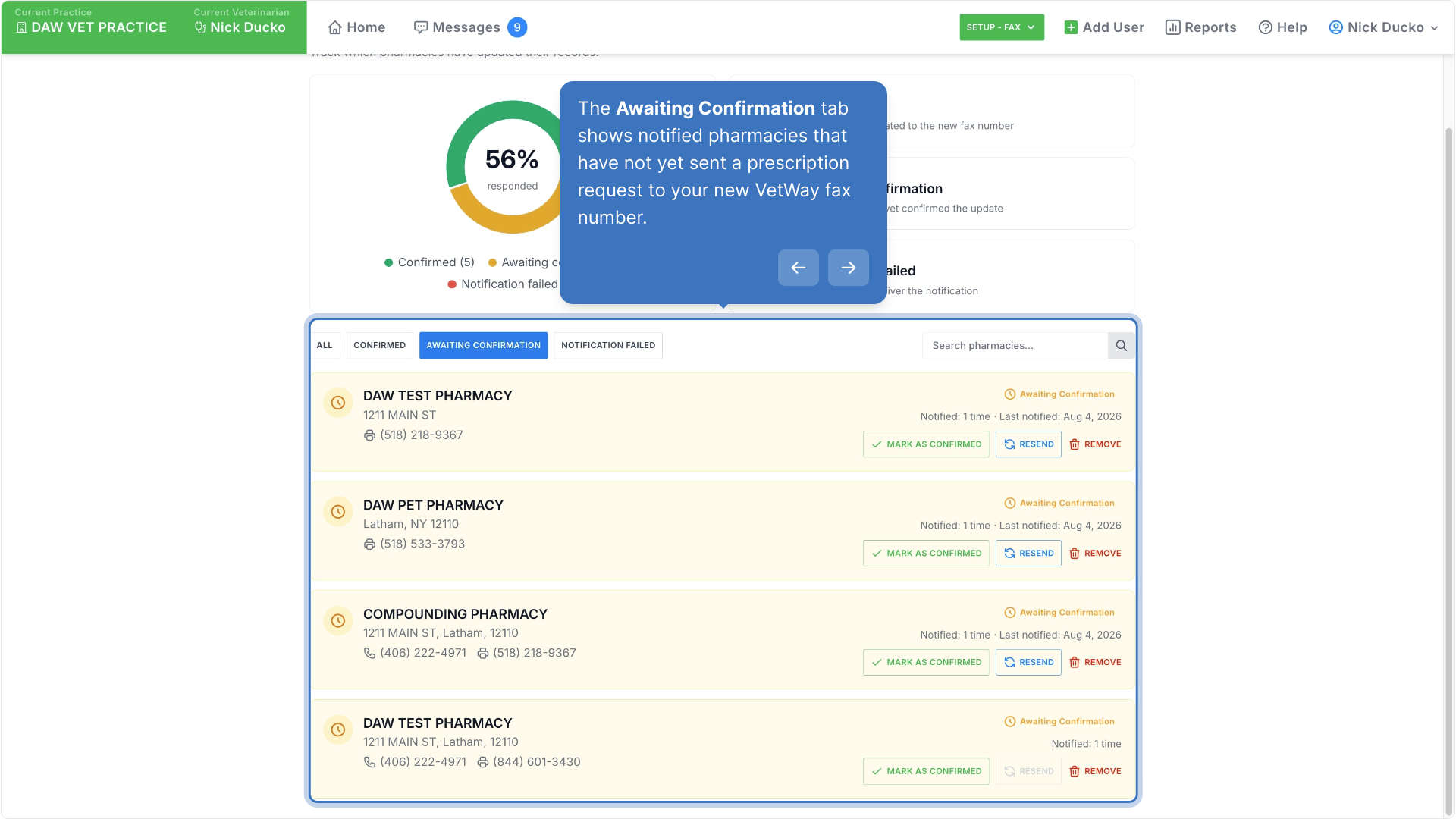This screenshot has height=819, width=1456.
Task: Mark DAW PET PHARMACY as confirmed
Action: pos(926,554)
